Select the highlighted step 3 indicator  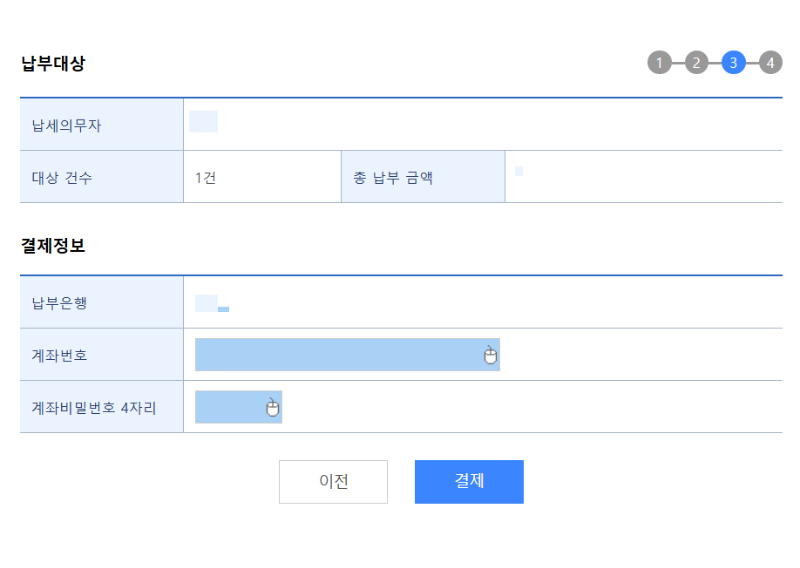pyautogui.click(x=733, y=63)
